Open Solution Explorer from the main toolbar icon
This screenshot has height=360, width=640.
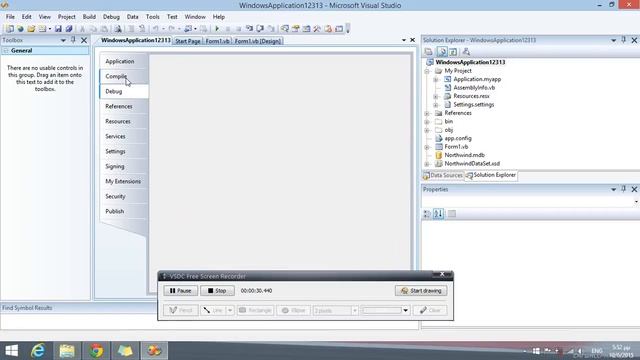pos(285,29)
